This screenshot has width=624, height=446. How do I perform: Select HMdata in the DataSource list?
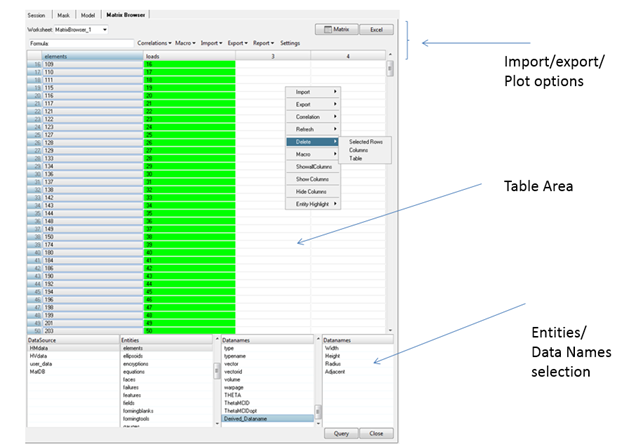coord(73,348)
